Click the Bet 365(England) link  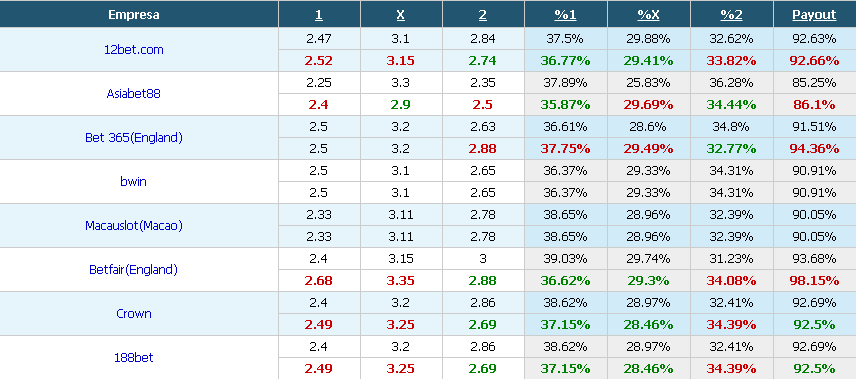click(134, 138)
